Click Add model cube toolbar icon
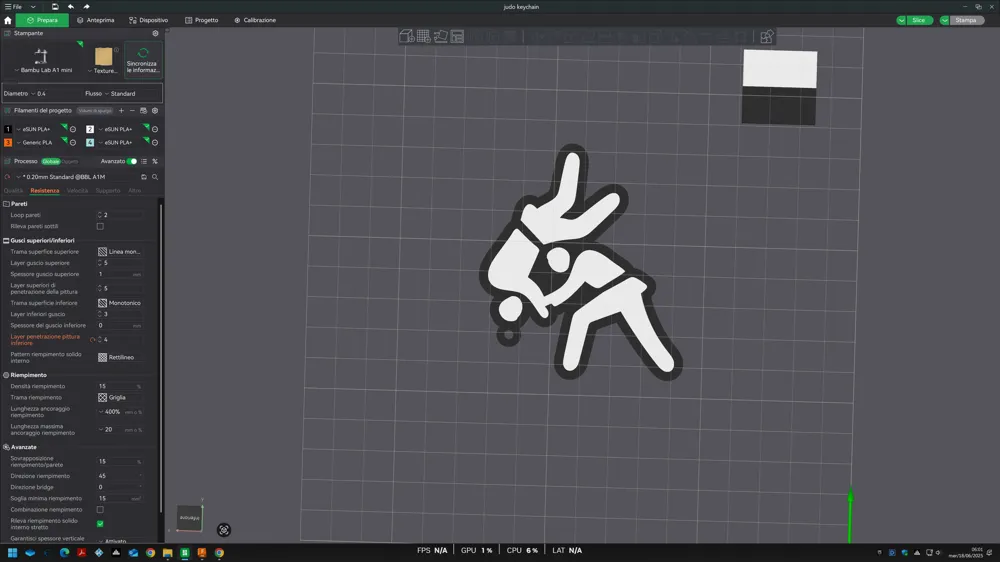 coord(406,36)
